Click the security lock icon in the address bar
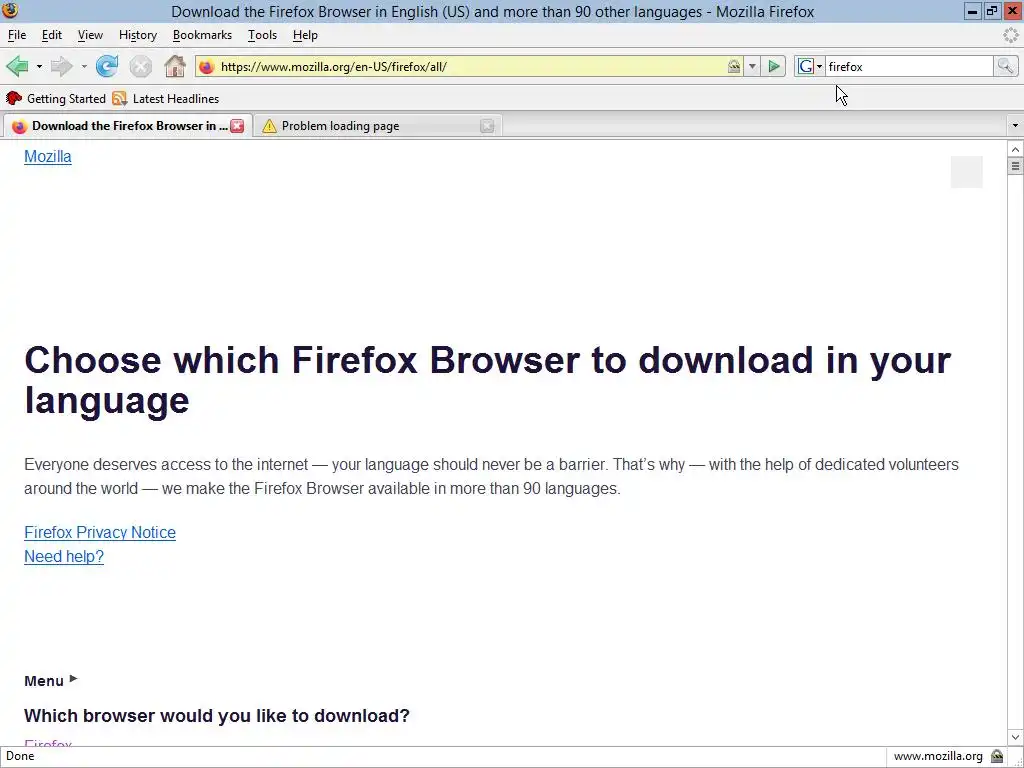 734,67
